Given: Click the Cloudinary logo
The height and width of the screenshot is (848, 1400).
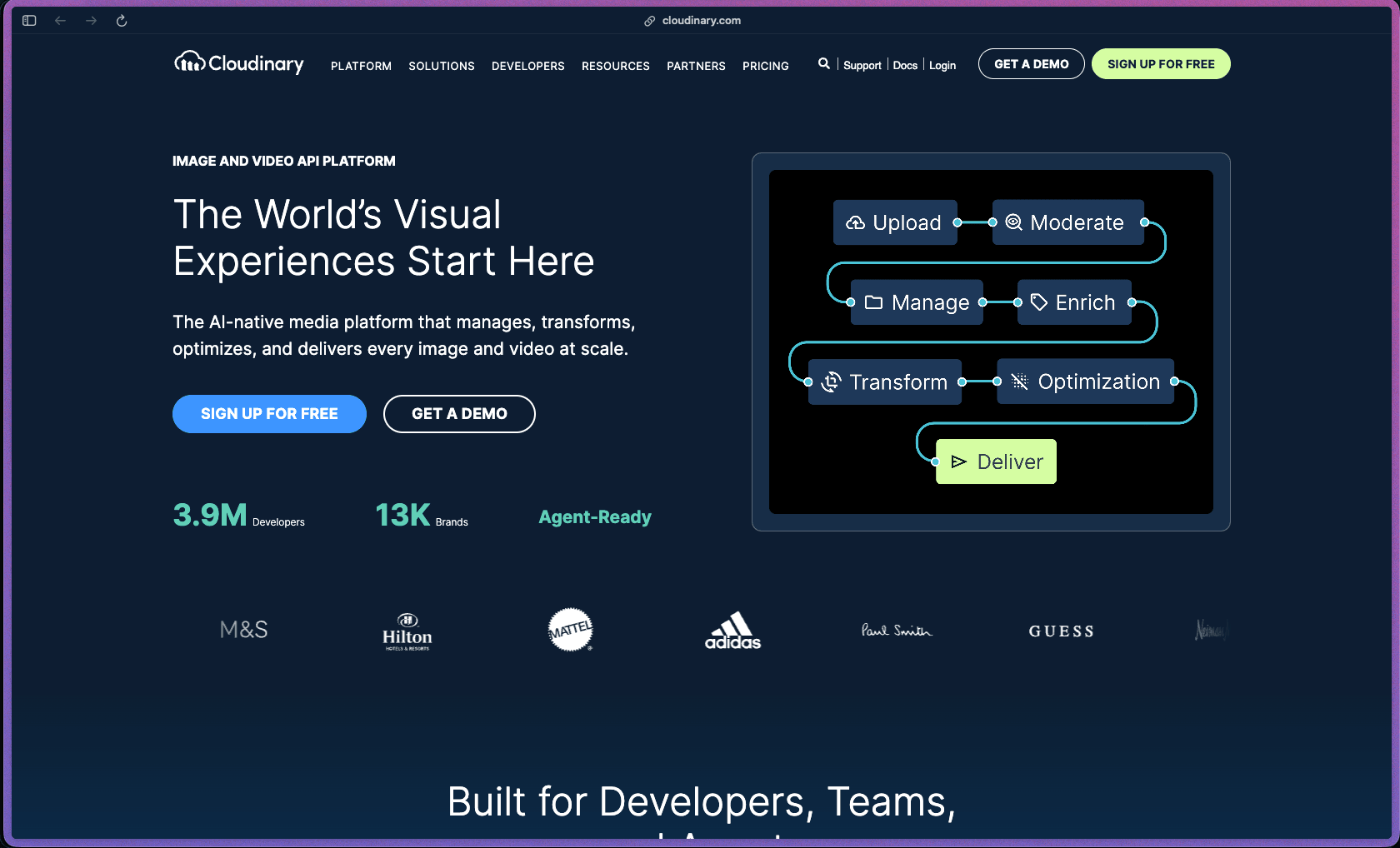Looking at the screenshot, I should click(x=238, y=62).
